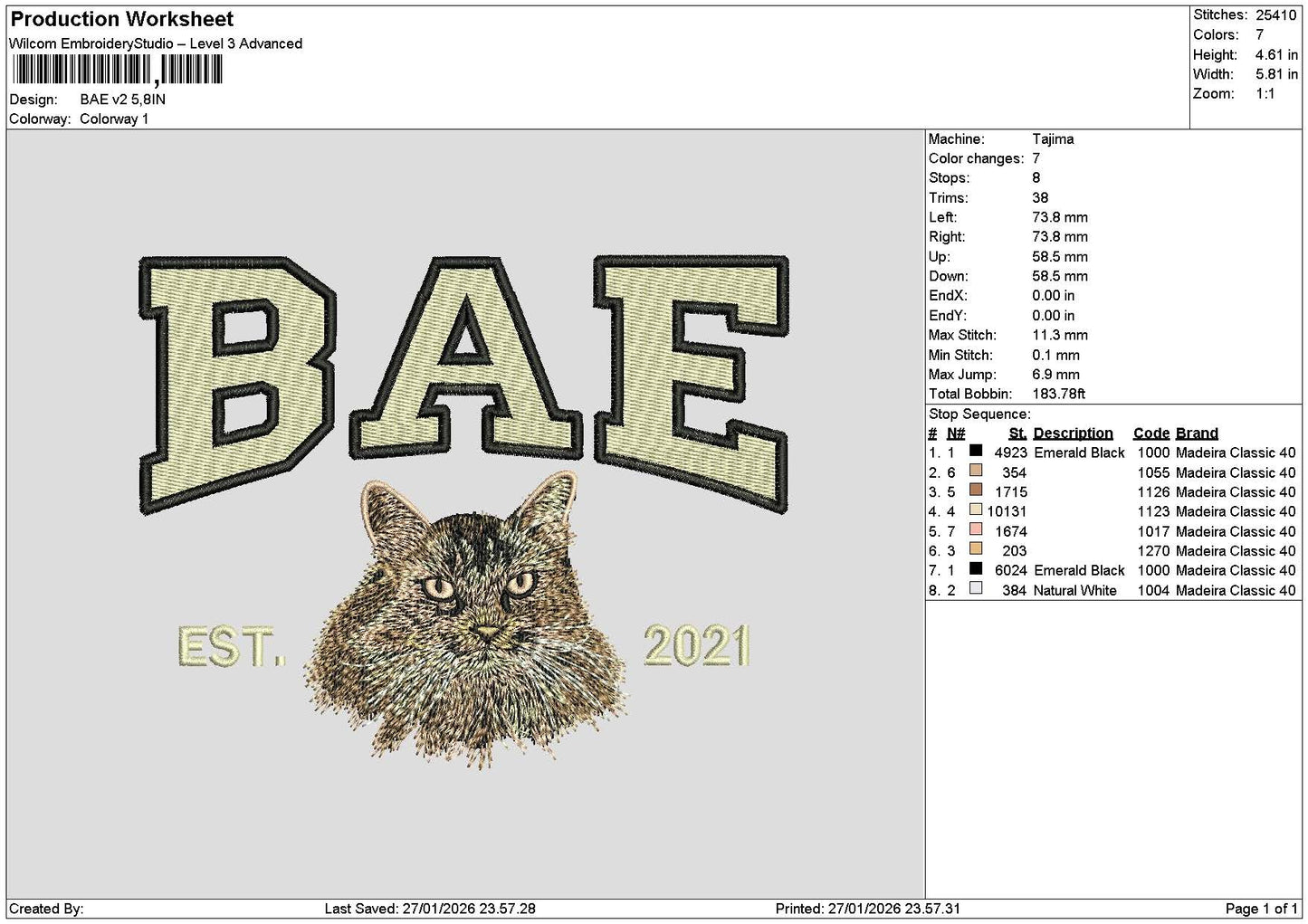Viewport: 1308px width, 924px height.
Task: Click the light-orange swatch in stop row 6
Action: click(975, 548)
